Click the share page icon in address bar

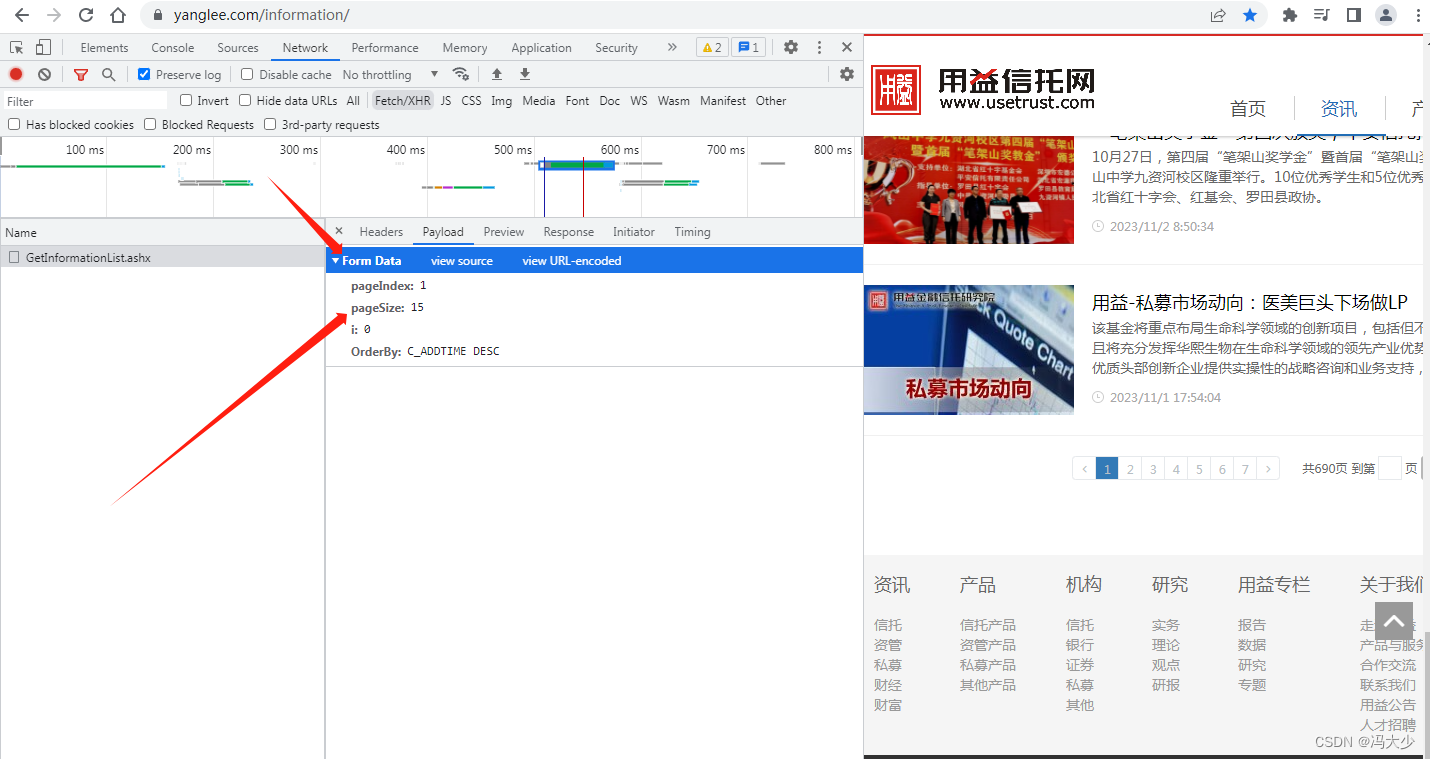coord(1218,15)
